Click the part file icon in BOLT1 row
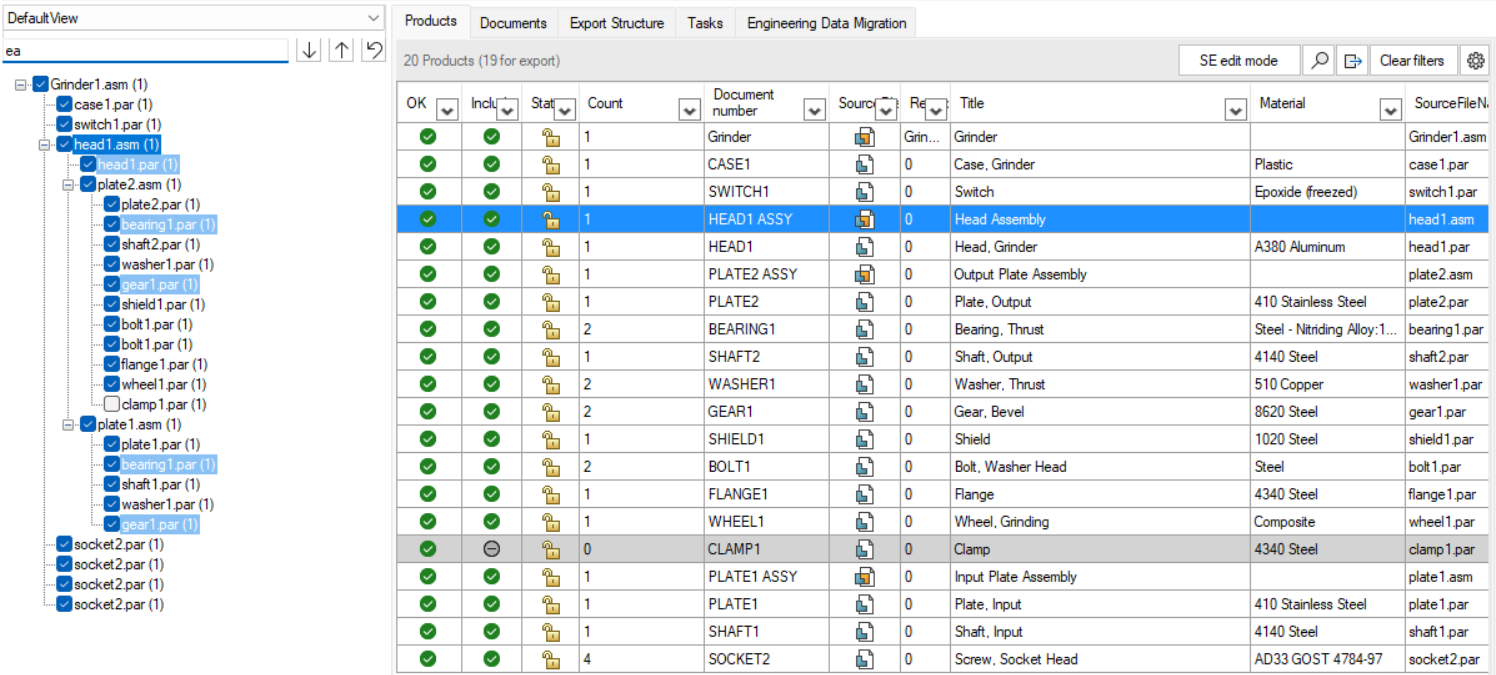 pyautogui.click(x=865, y=467)
